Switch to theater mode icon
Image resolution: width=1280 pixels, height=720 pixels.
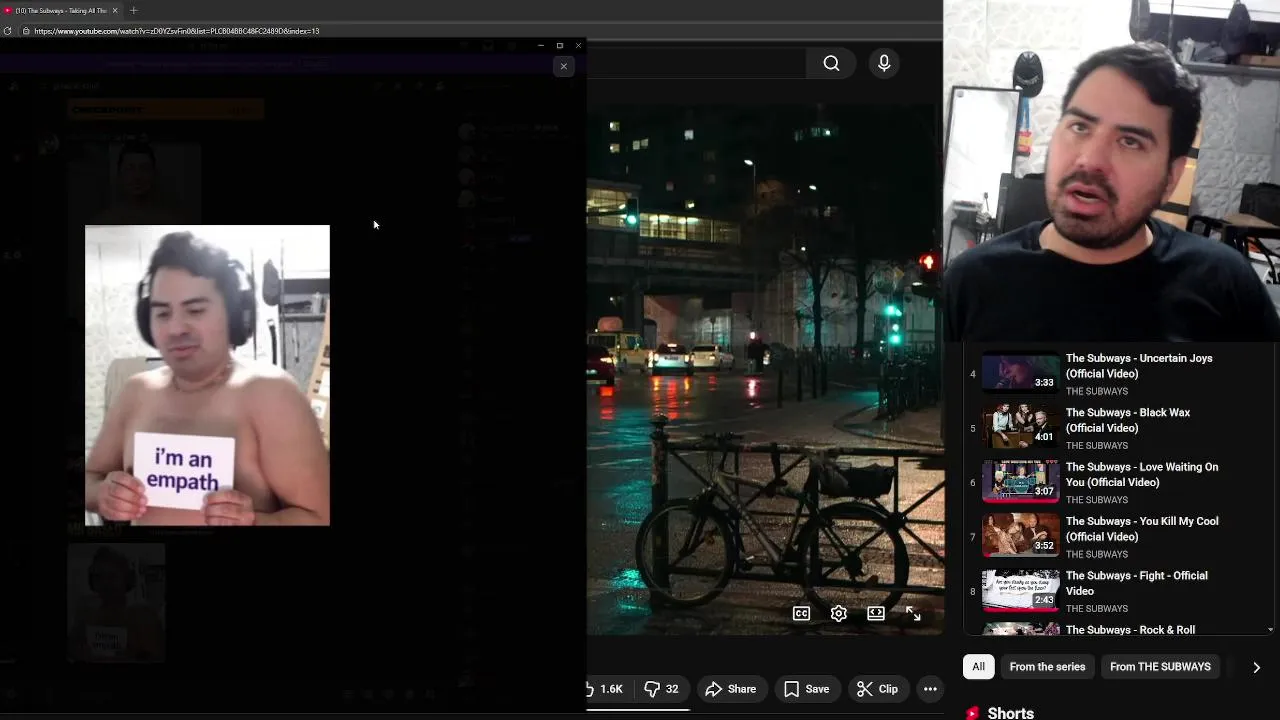pyautogui.click(x=876, y=614)
